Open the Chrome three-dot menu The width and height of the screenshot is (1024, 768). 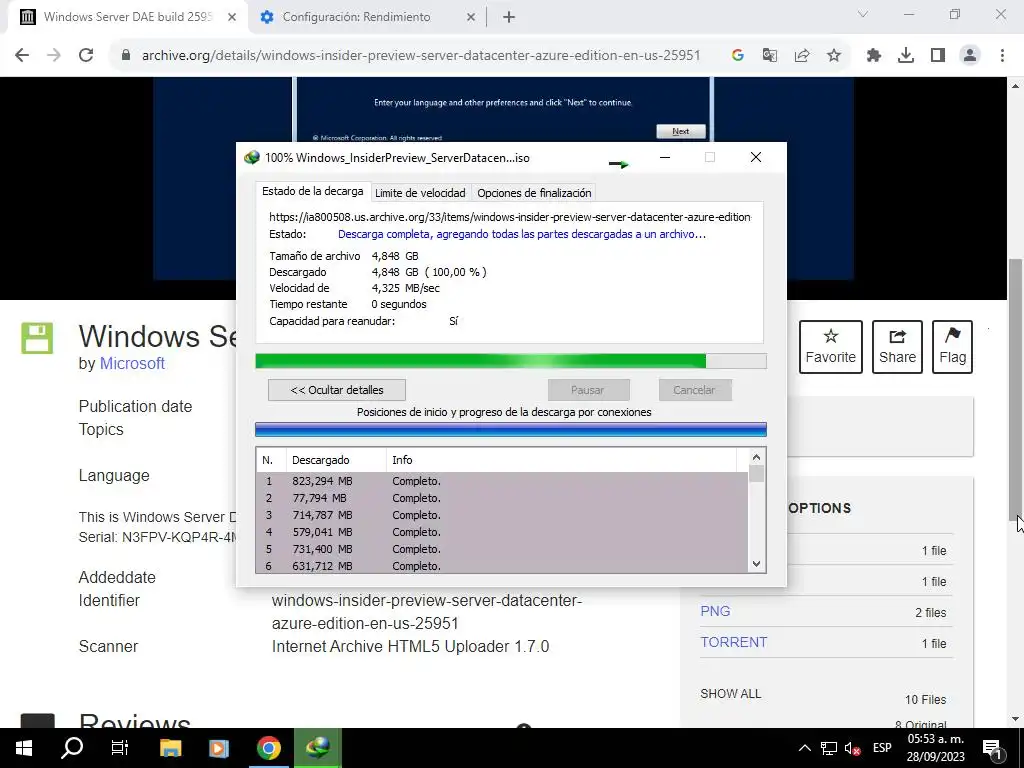click(x=1002, y=56)
